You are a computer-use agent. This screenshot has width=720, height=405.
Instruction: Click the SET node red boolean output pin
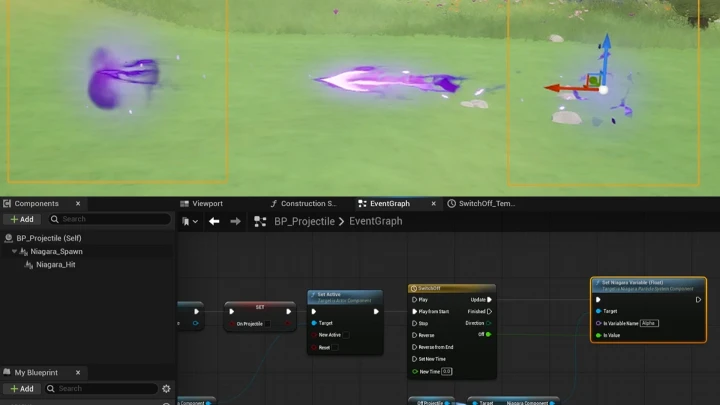pos(288,324)
